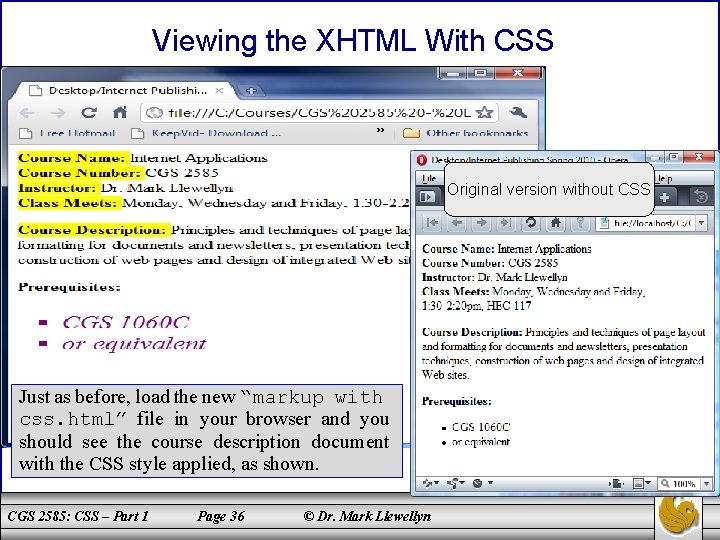Open the Other bookmarks folder
720x540 pixels.
click(465, 134)
